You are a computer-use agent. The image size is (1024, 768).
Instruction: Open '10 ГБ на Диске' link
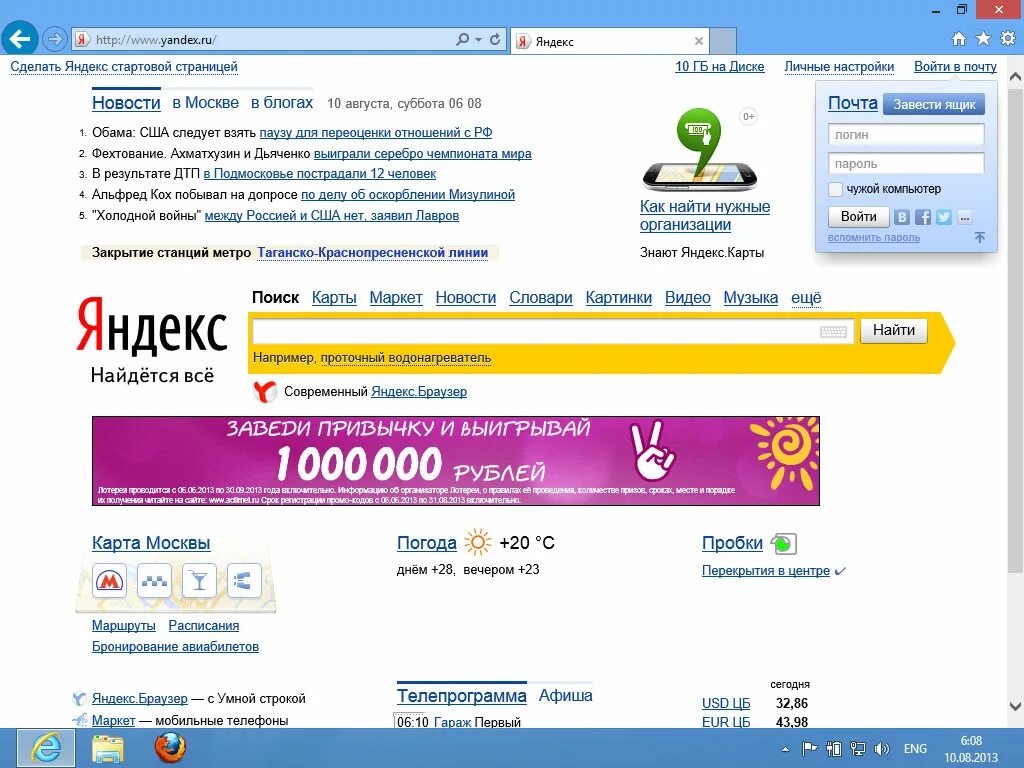[720, 67]
